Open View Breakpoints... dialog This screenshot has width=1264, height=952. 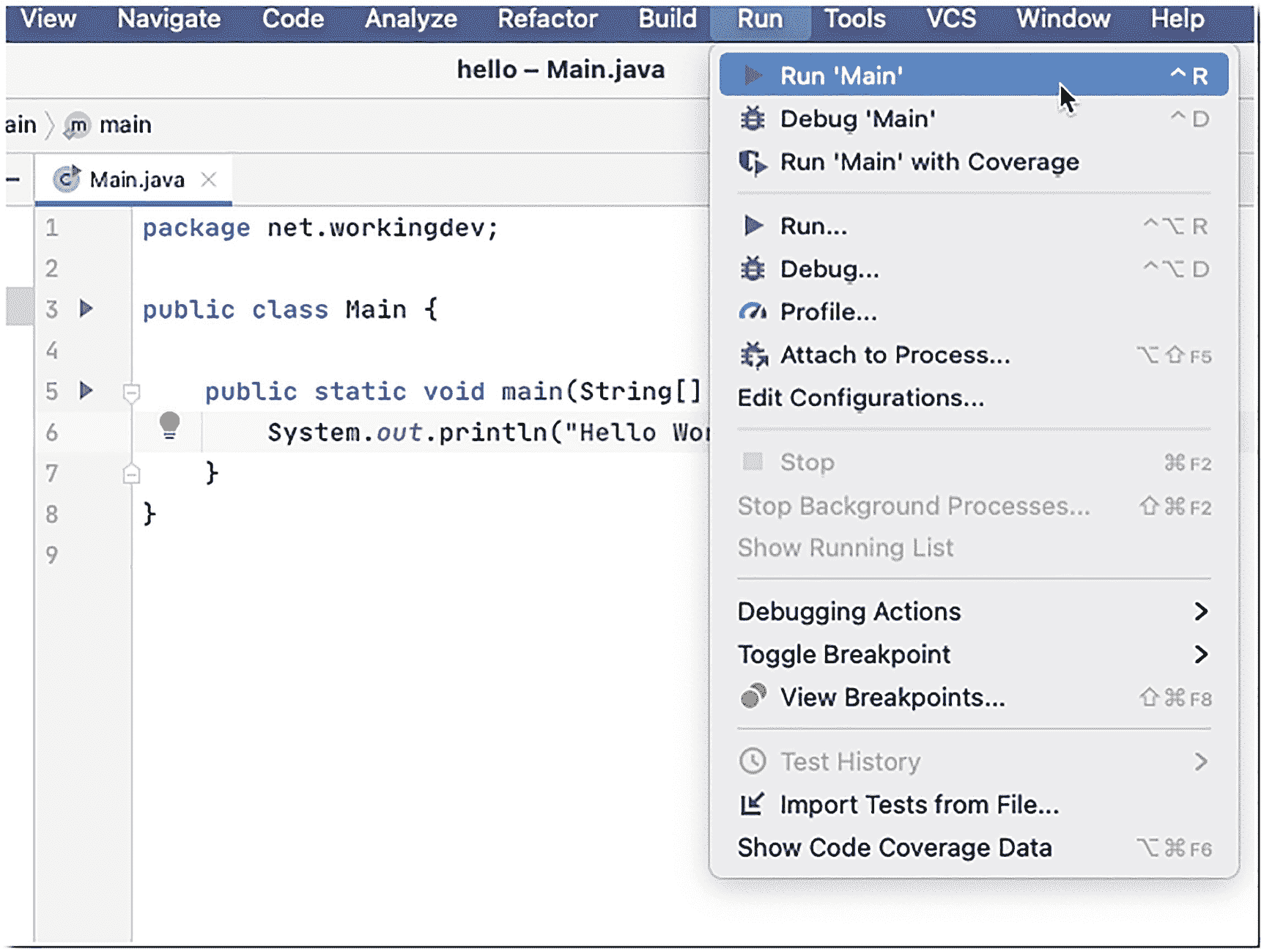pyautogui.click(x=973, y=697)
